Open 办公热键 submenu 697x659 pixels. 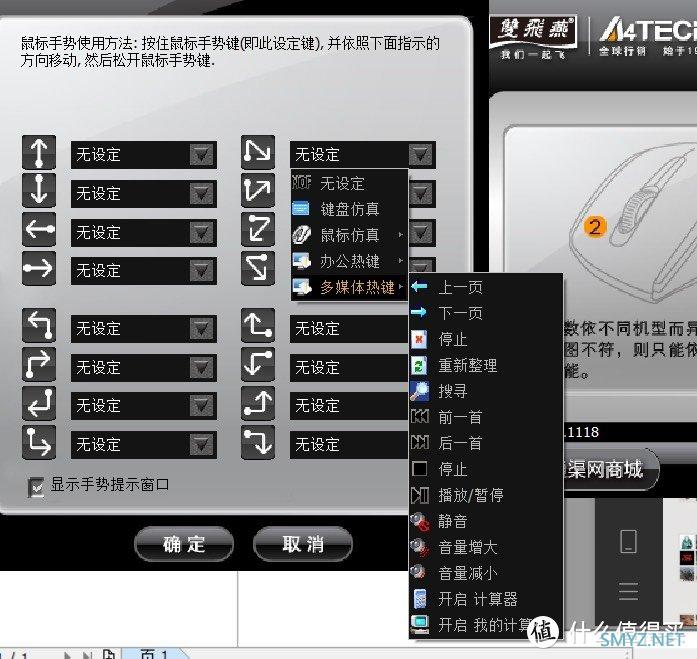pyautogui.click(x=349, y=261)
